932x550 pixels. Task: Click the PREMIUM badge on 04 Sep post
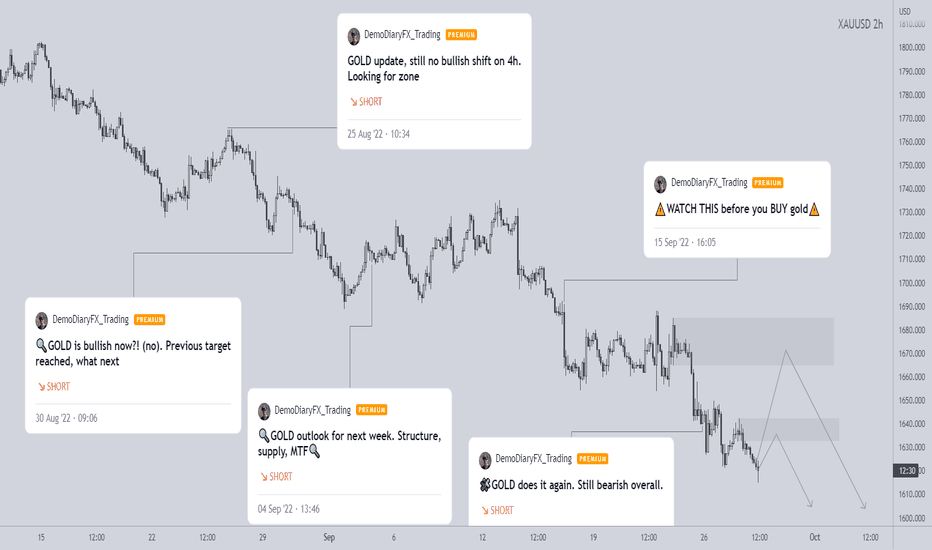click(x=371, y=410)
